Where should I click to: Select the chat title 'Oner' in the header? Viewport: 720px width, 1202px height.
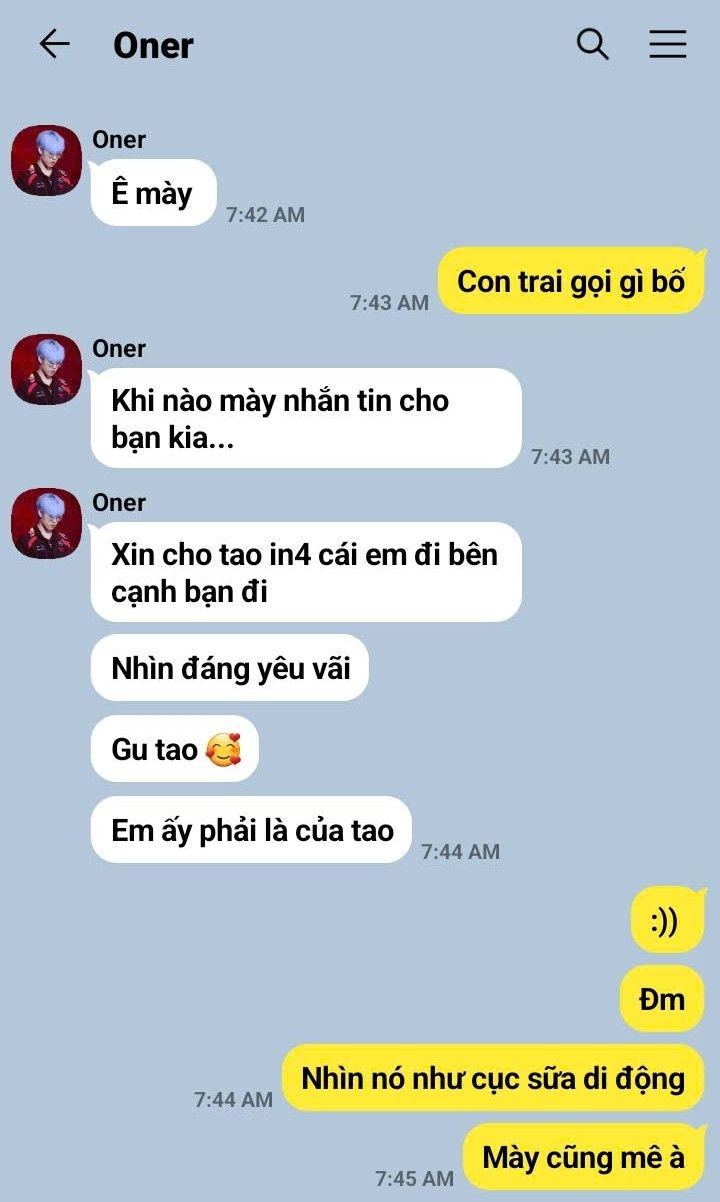(x=153, y=45)
